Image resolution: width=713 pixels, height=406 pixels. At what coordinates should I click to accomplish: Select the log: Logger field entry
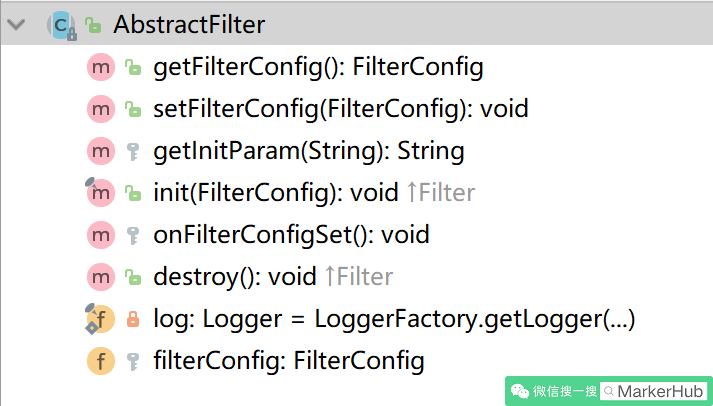click(x=394, y=319)
